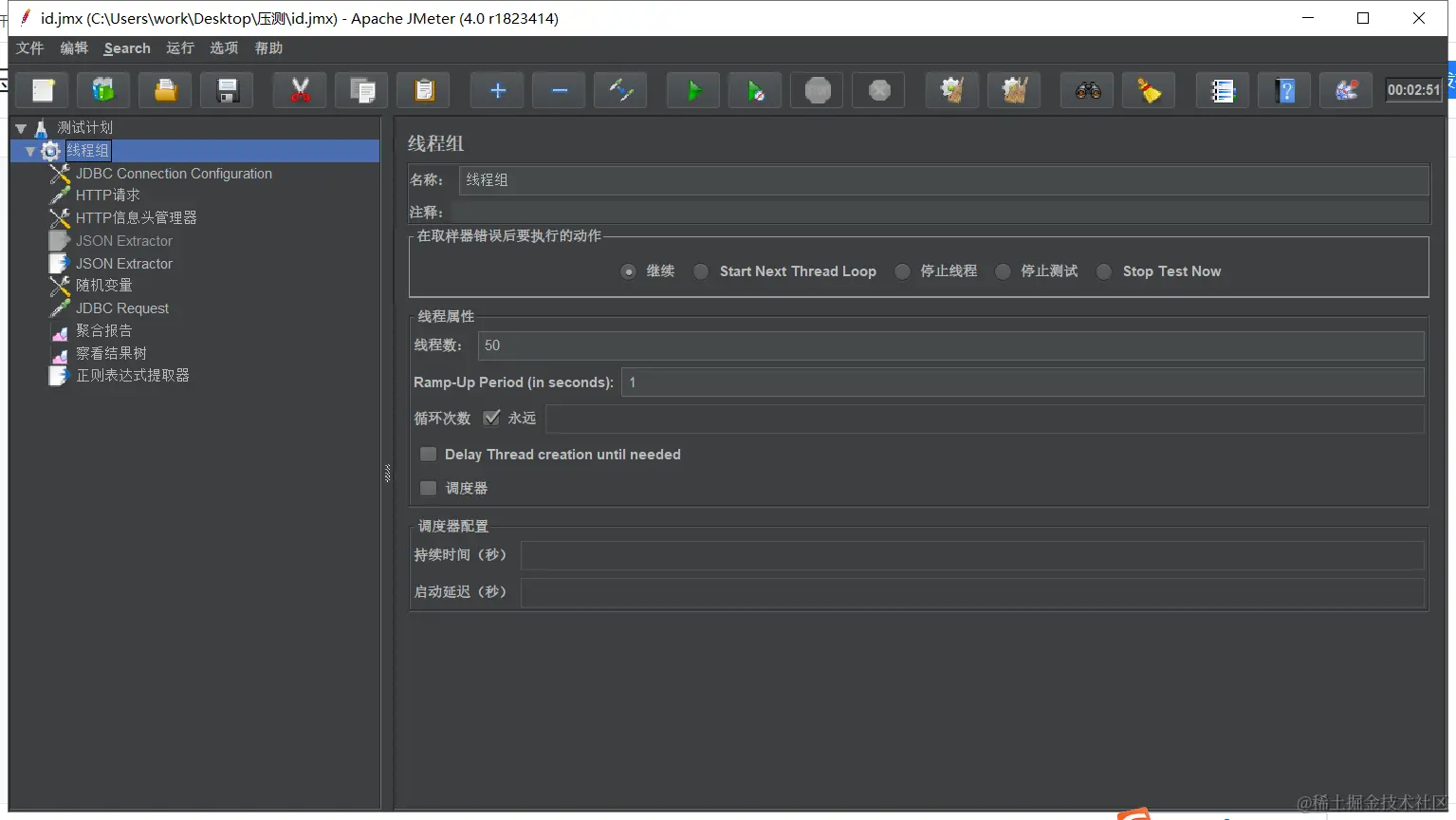Screen dimensions: 1456x820
Task: Save the test plan with the floppy disk icon
Action: click(x=227, y=90)
